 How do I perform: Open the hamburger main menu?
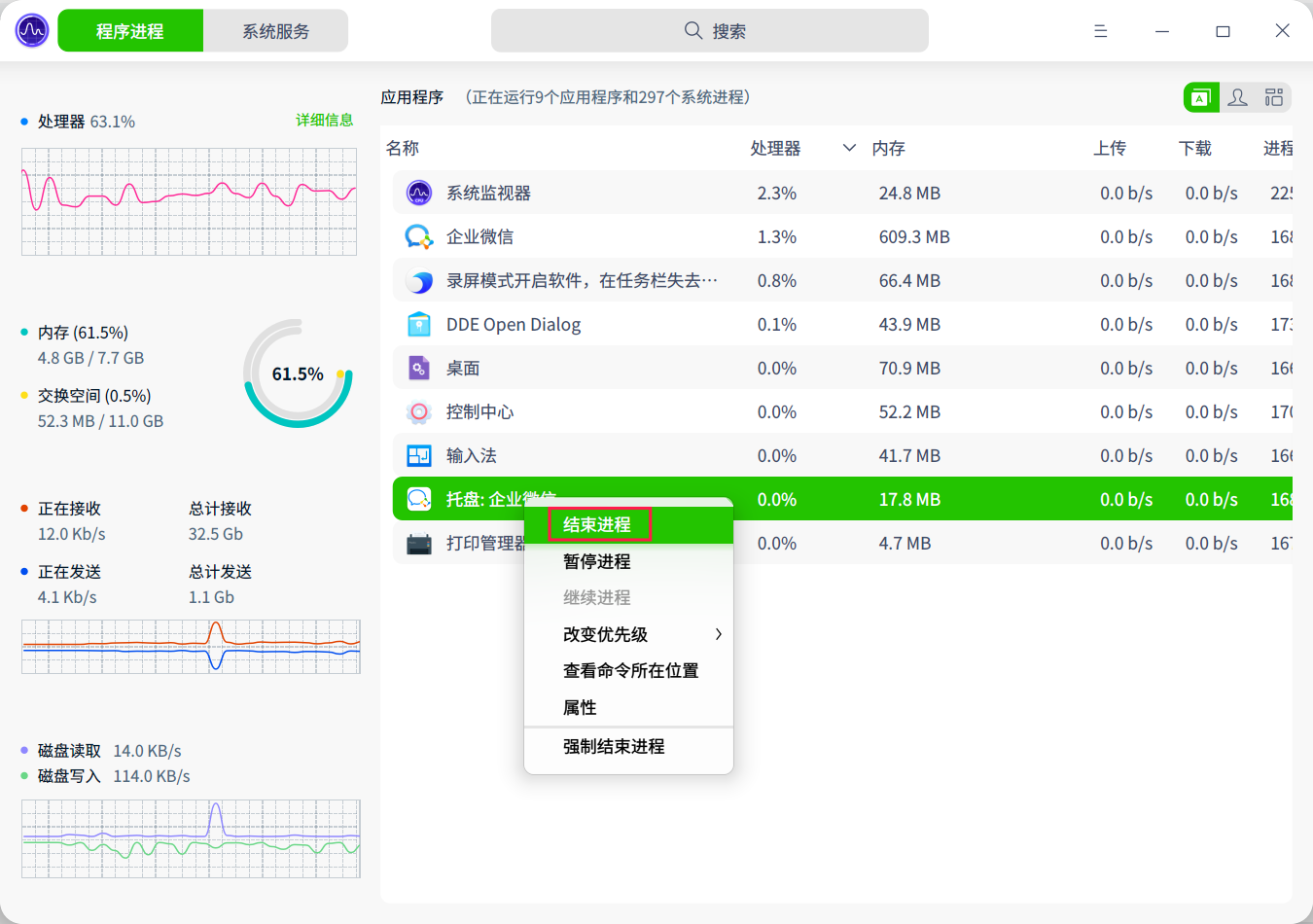point(1100,31)
